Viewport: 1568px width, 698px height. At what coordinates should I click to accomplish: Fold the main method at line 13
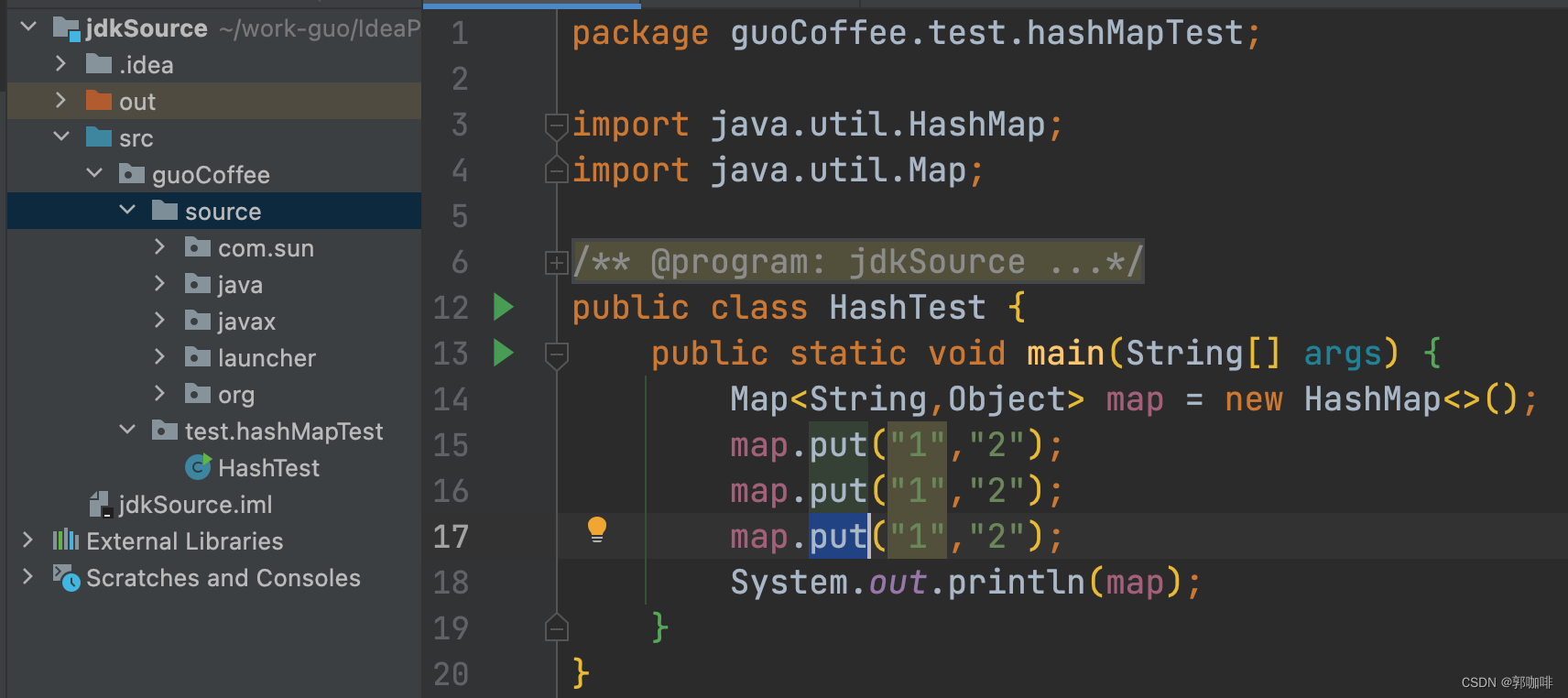tap(556, 355)
